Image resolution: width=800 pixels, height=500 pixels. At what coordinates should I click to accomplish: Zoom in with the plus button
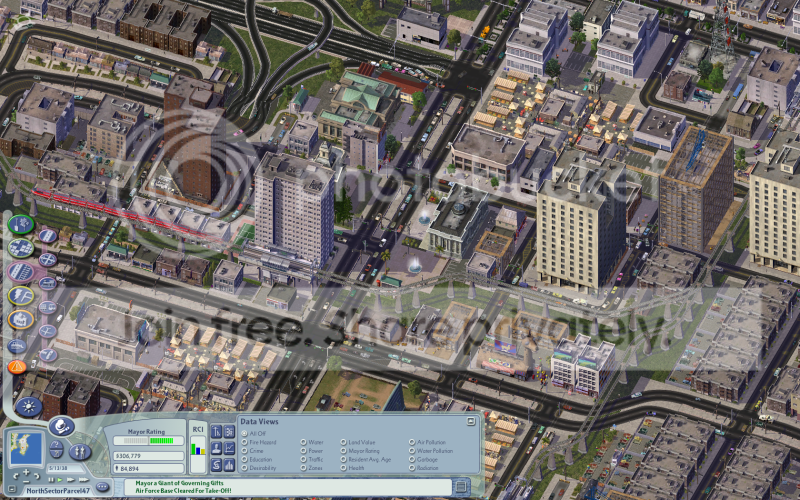pos(26,472)
